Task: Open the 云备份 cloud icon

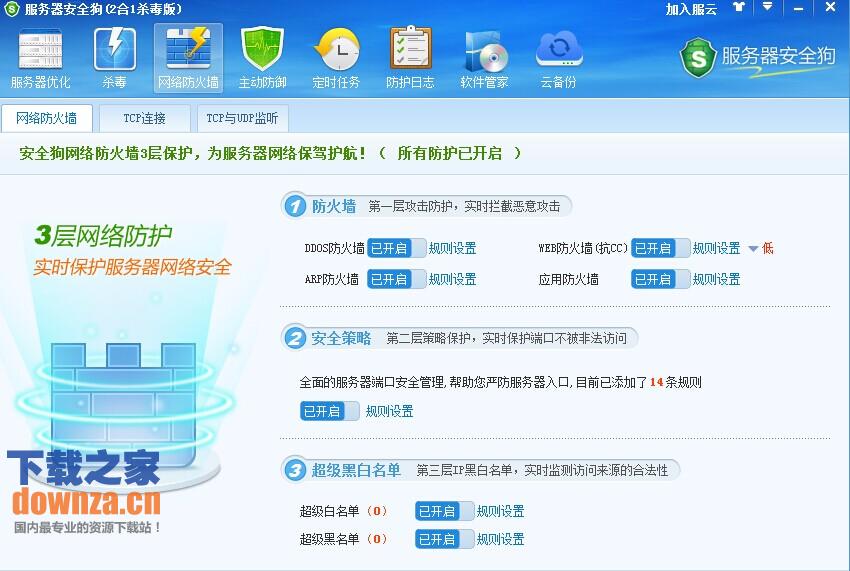Action: pyautogui.click(x=558, y=59)
